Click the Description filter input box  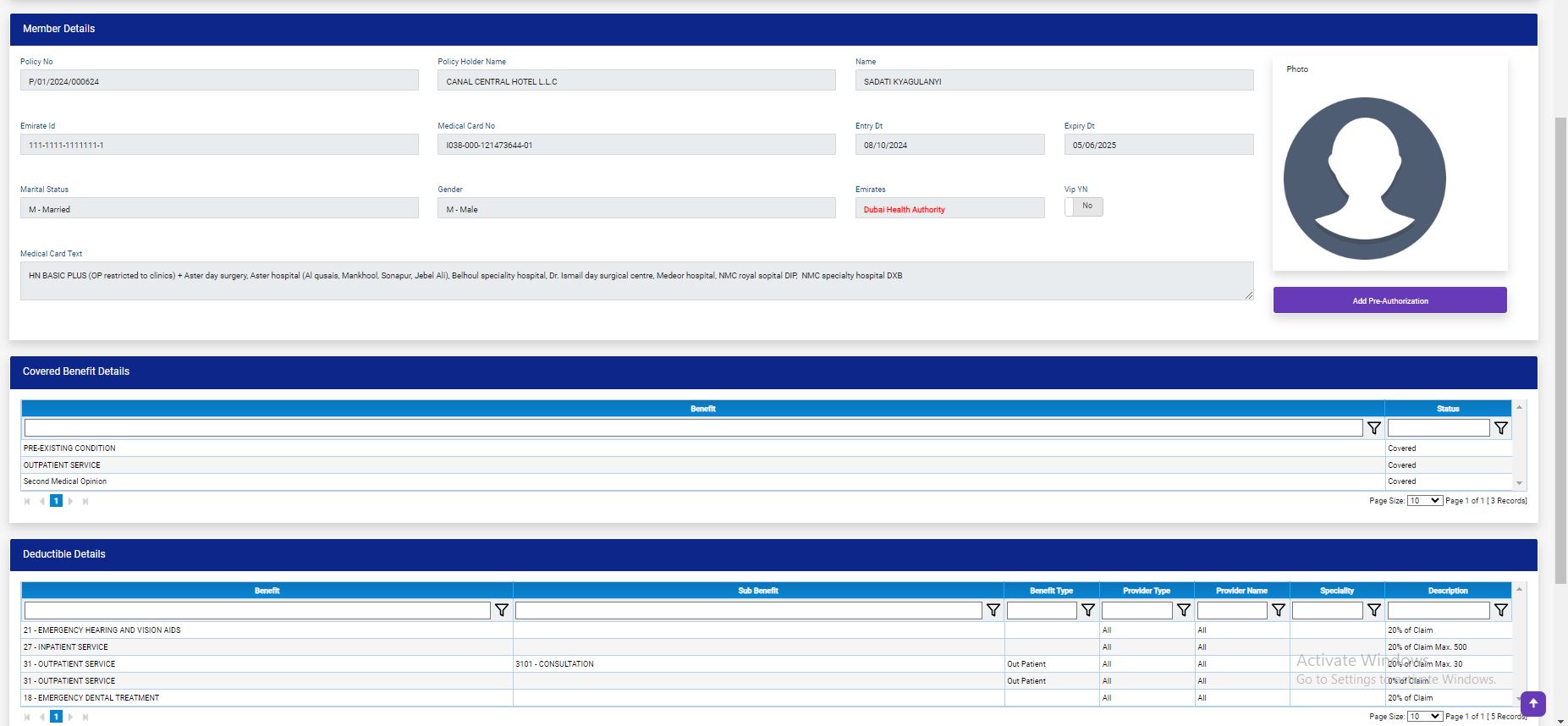pos(1438,610)
